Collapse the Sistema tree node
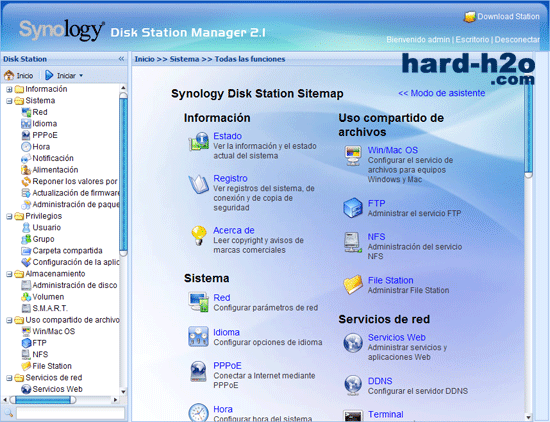Image resolution: width=550 pixels, height=422 pixels. pyautogui.click(x=9, y=101)
